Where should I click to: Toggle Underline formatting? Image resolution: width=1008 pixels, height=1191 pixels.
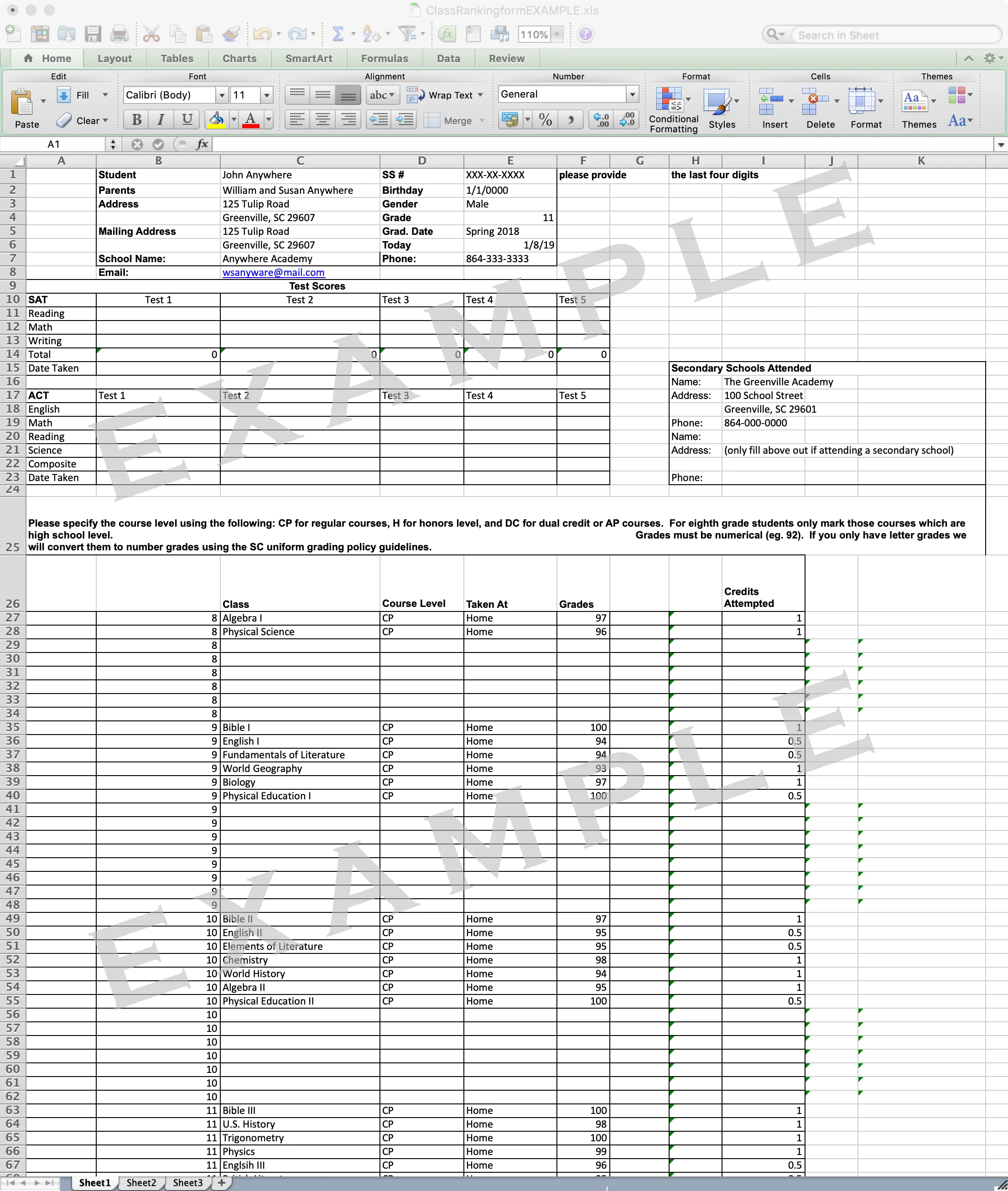tap(187, 120)
